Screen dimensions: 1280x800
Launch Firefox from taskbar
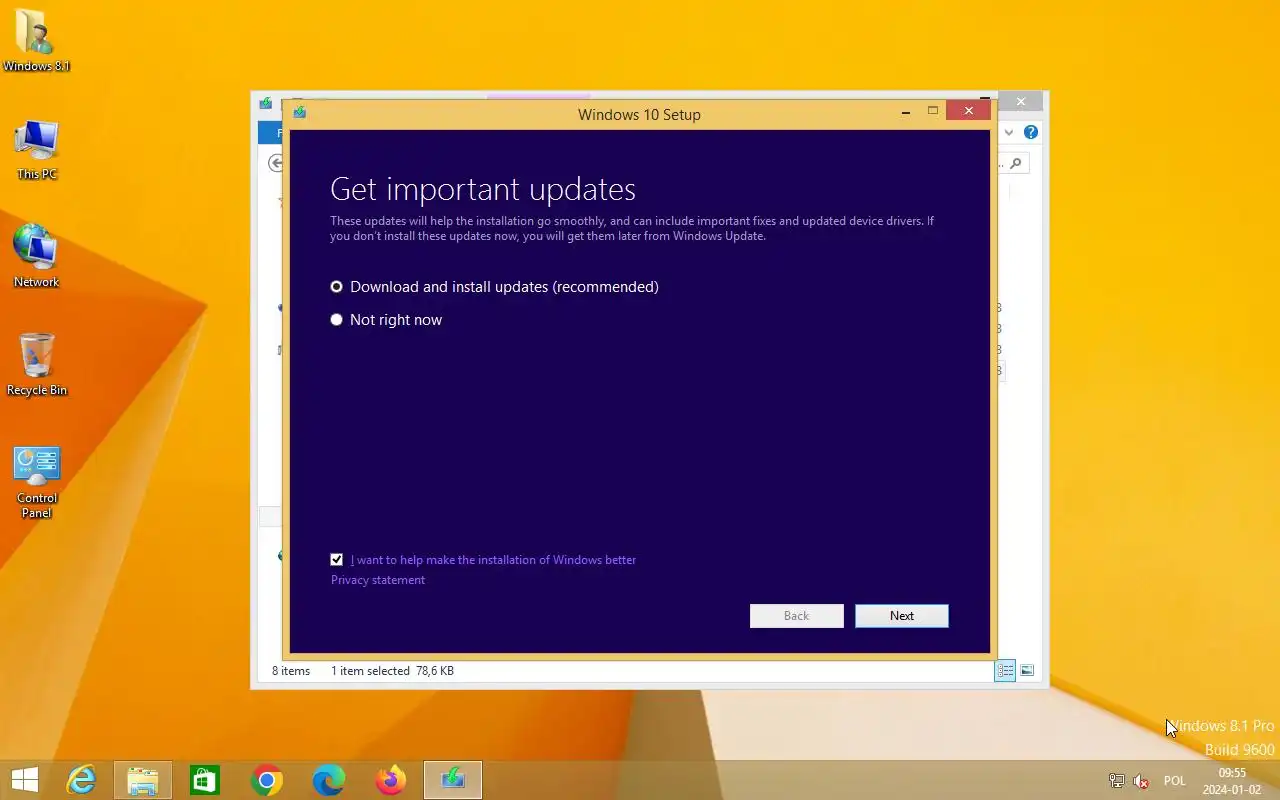[x=391, y=780]
